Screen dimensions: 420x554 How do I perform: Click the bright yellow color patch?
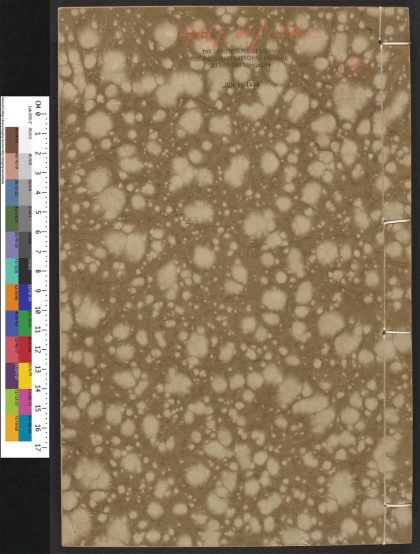25,376
